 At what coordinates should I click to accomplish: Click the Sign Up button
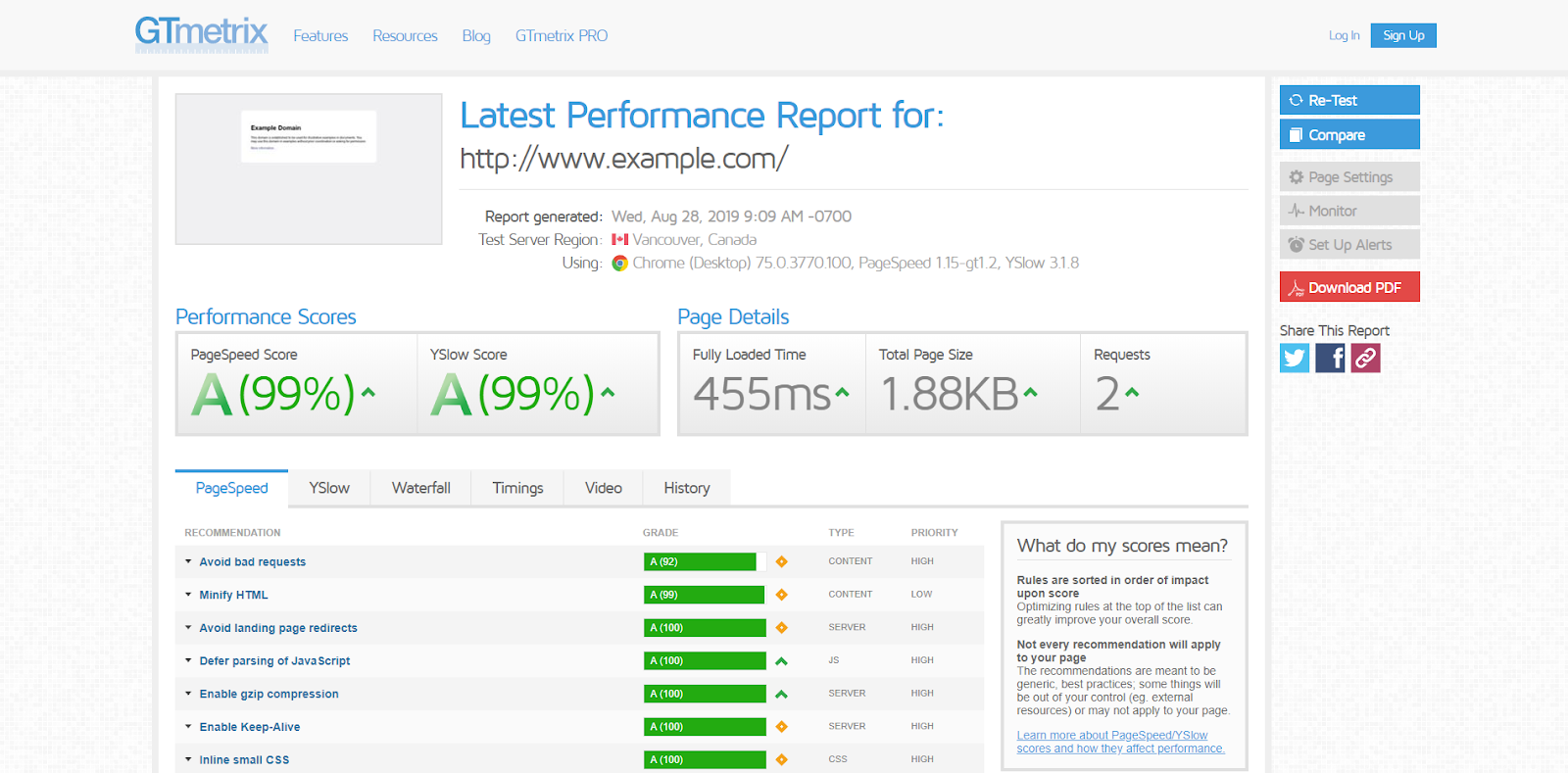click(1403, 36)
